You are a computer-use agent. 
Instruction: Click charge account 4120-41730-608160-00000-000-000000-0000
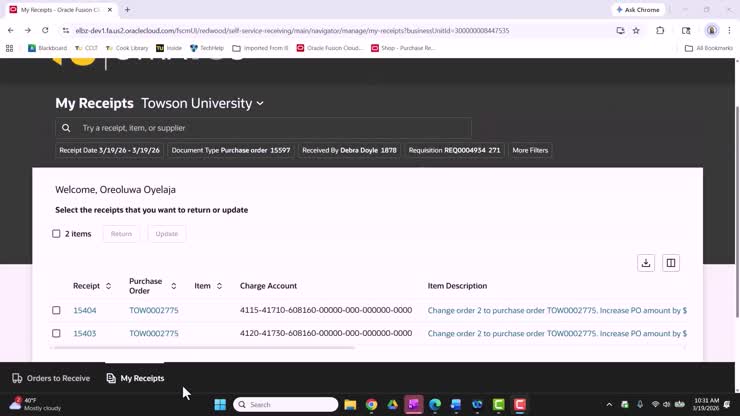[x=326, y=333]
